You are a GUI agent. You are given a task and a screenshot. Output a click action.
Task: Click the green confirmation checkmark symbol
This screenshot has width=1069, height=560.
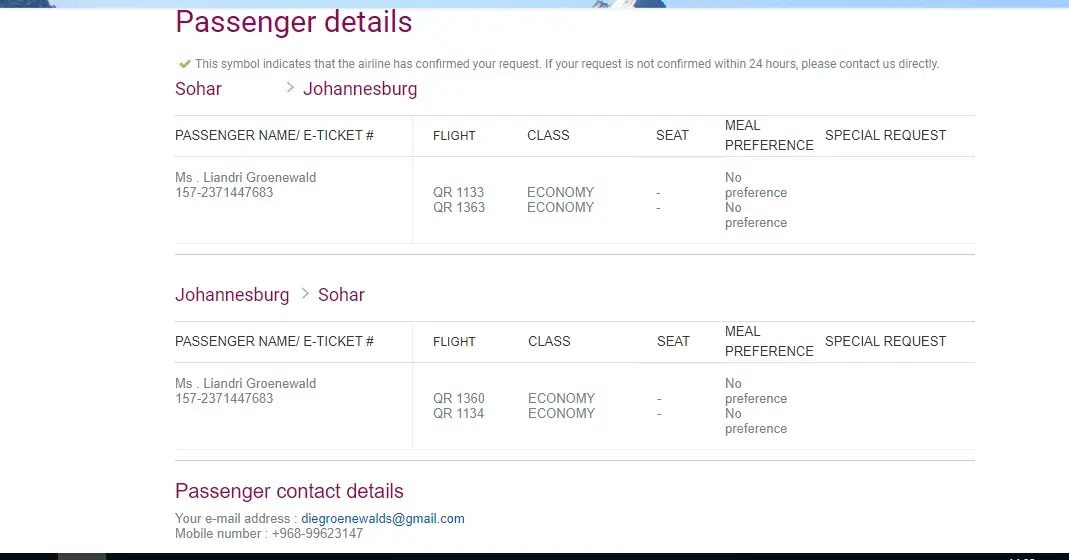(184, 64)
